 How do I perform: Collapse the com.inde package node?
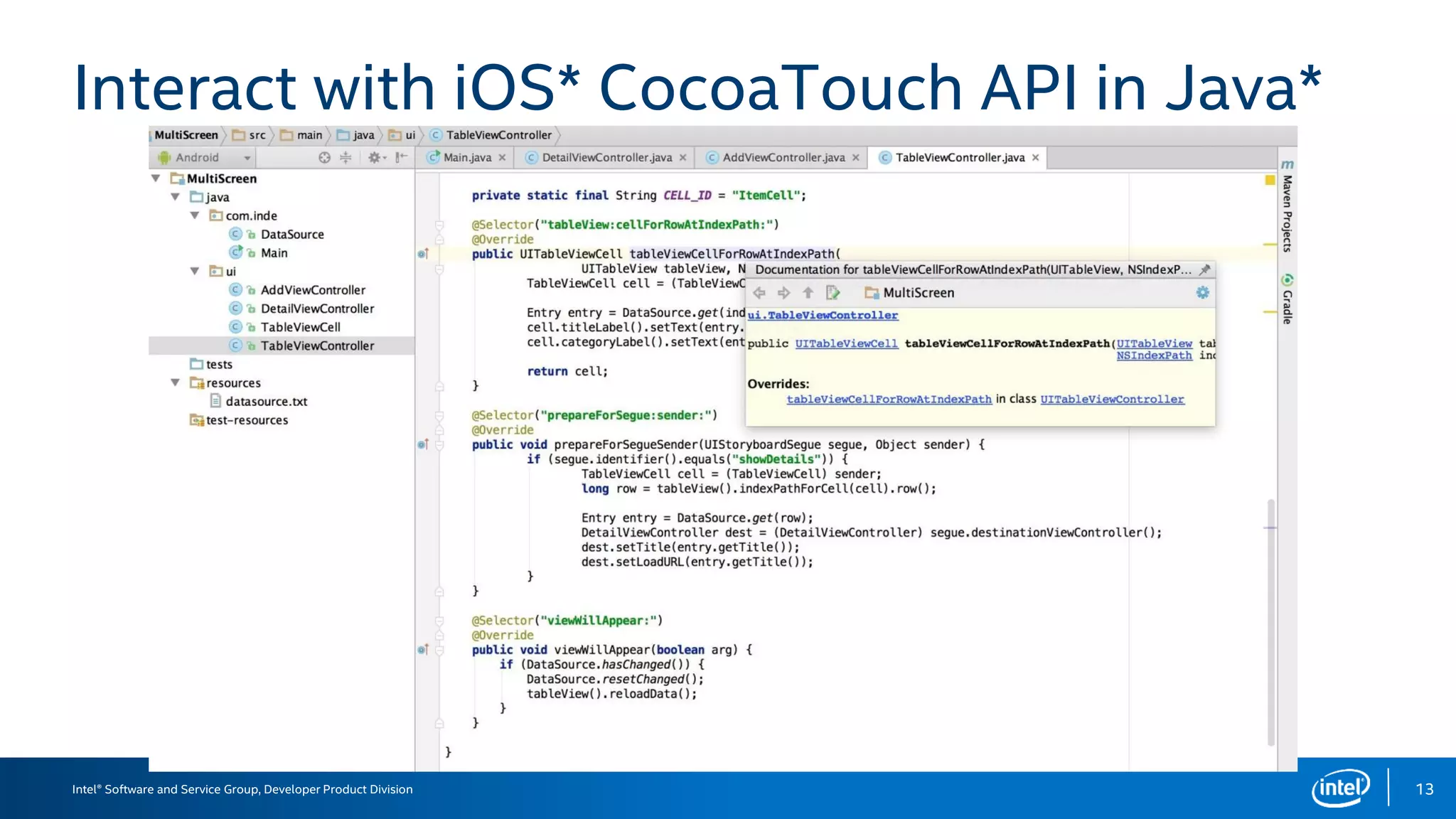point(195,215)
